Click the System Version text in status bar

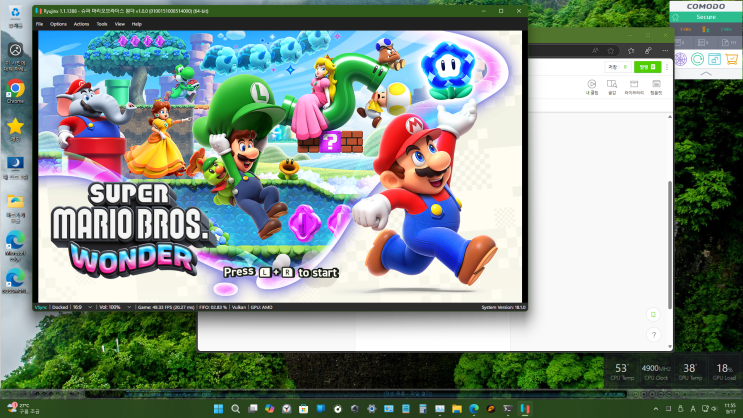coord(503,307)
